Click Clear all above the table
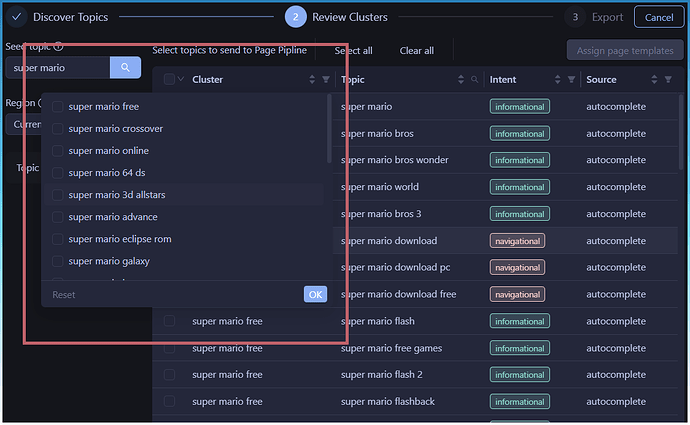The width and height of the screenshot is (690, 425). (x=416, y=51)
